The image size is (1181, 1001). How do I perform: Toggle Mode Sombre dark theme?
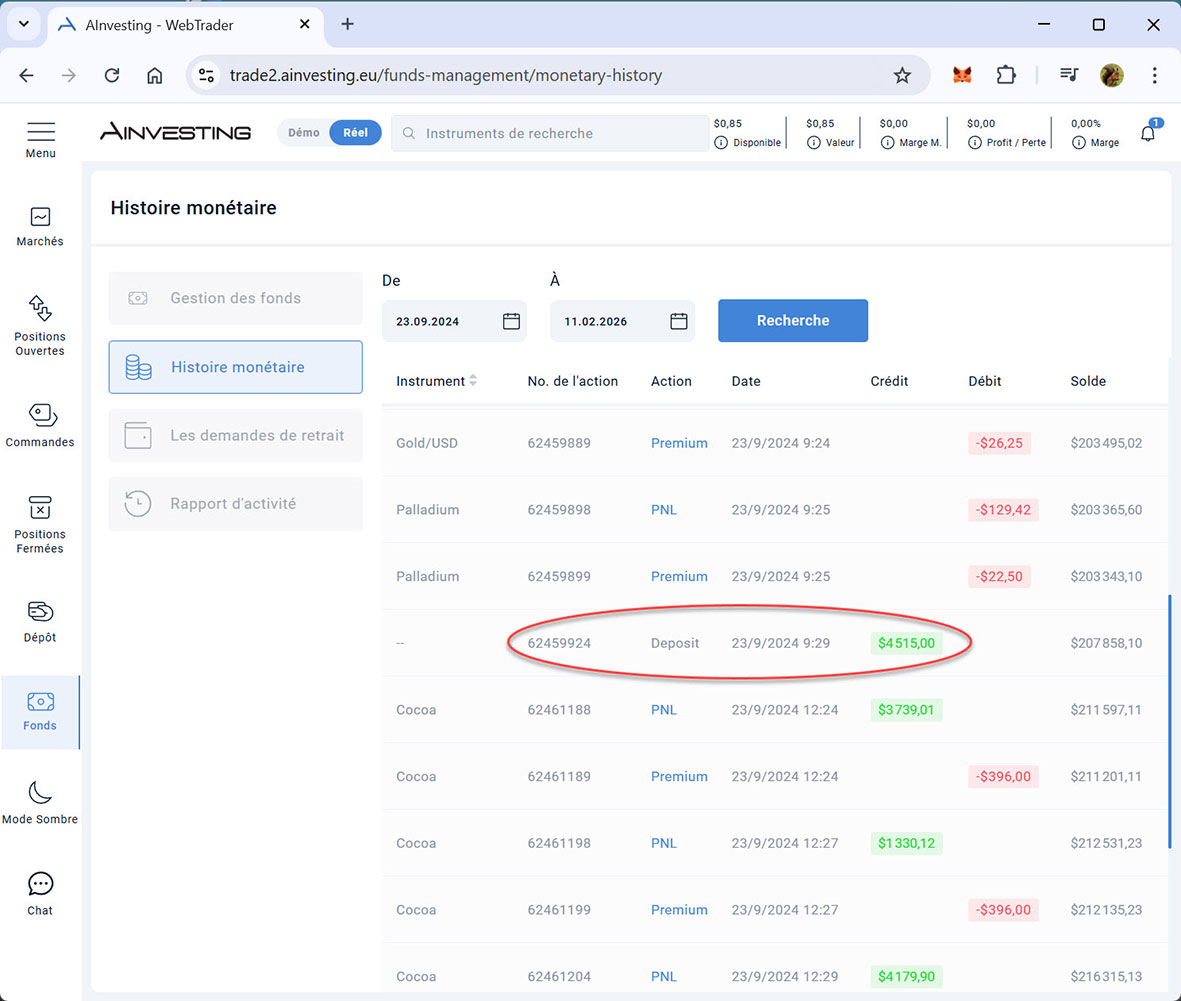[x=40, y=793]
